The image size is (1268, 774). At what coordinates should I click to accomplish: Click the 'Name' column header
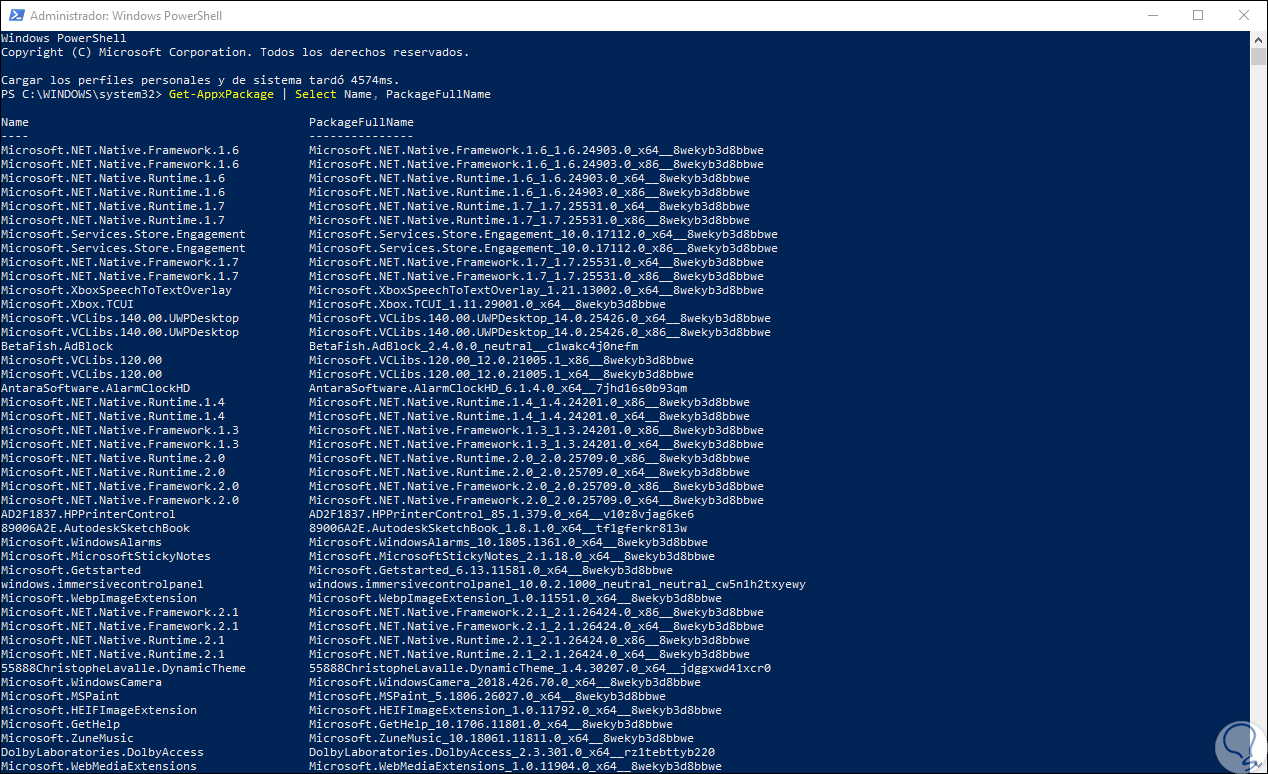tap(15, 122)
